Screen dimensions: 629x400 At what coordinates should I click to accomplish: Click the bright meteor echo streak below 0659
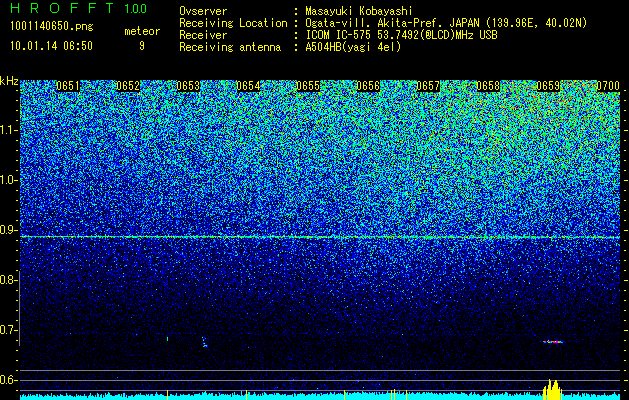tap(553, 342)
